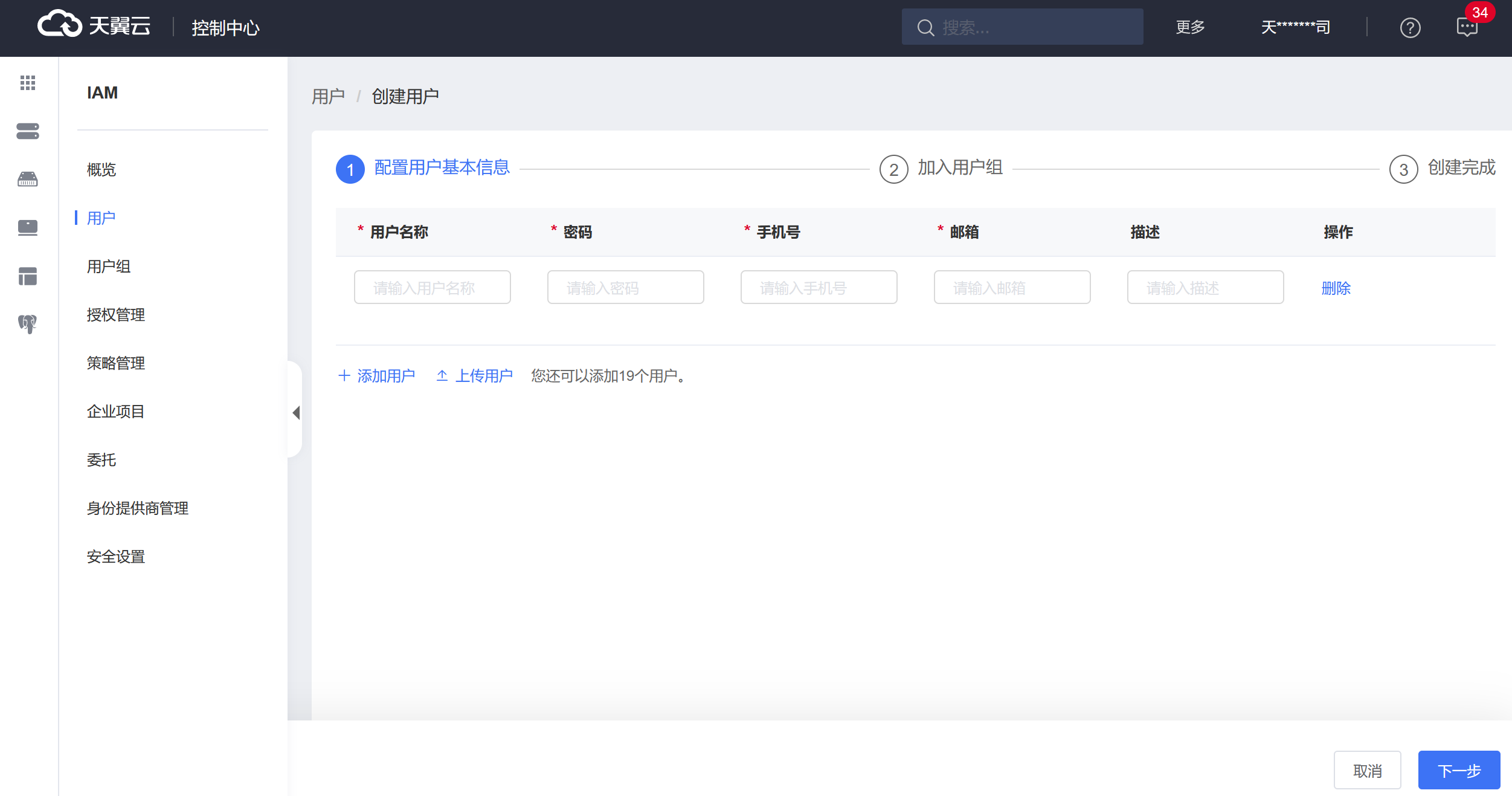Open the disk storage icon in rail
1512x796 pixels.
28,179
